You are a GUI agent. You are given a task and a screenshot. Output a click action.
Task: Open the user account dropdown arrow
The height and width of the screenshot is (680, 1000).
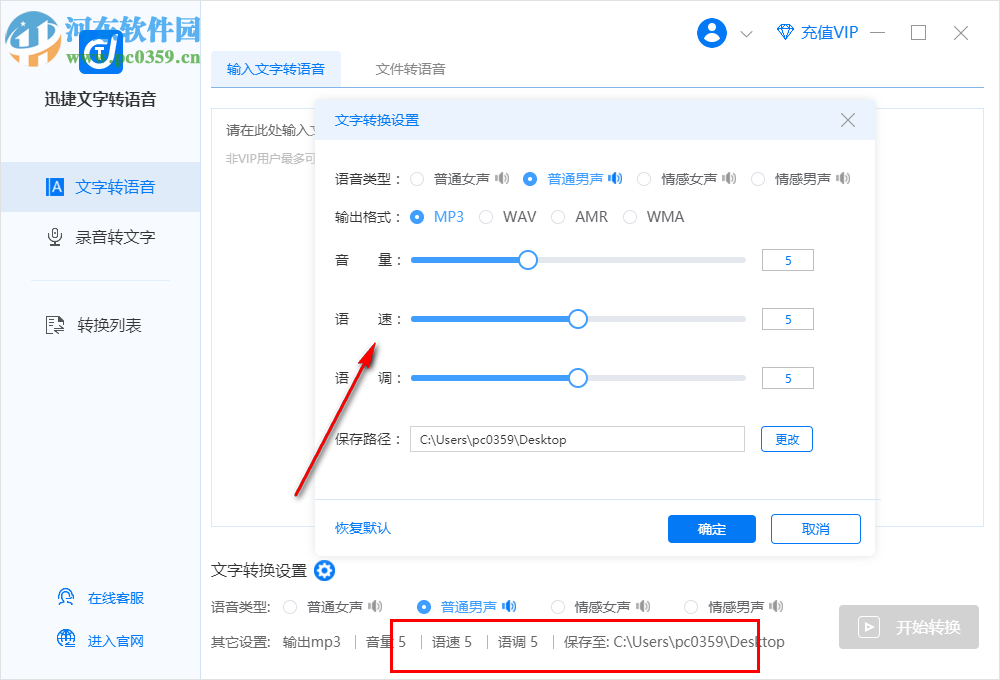(x=746, y=32)
